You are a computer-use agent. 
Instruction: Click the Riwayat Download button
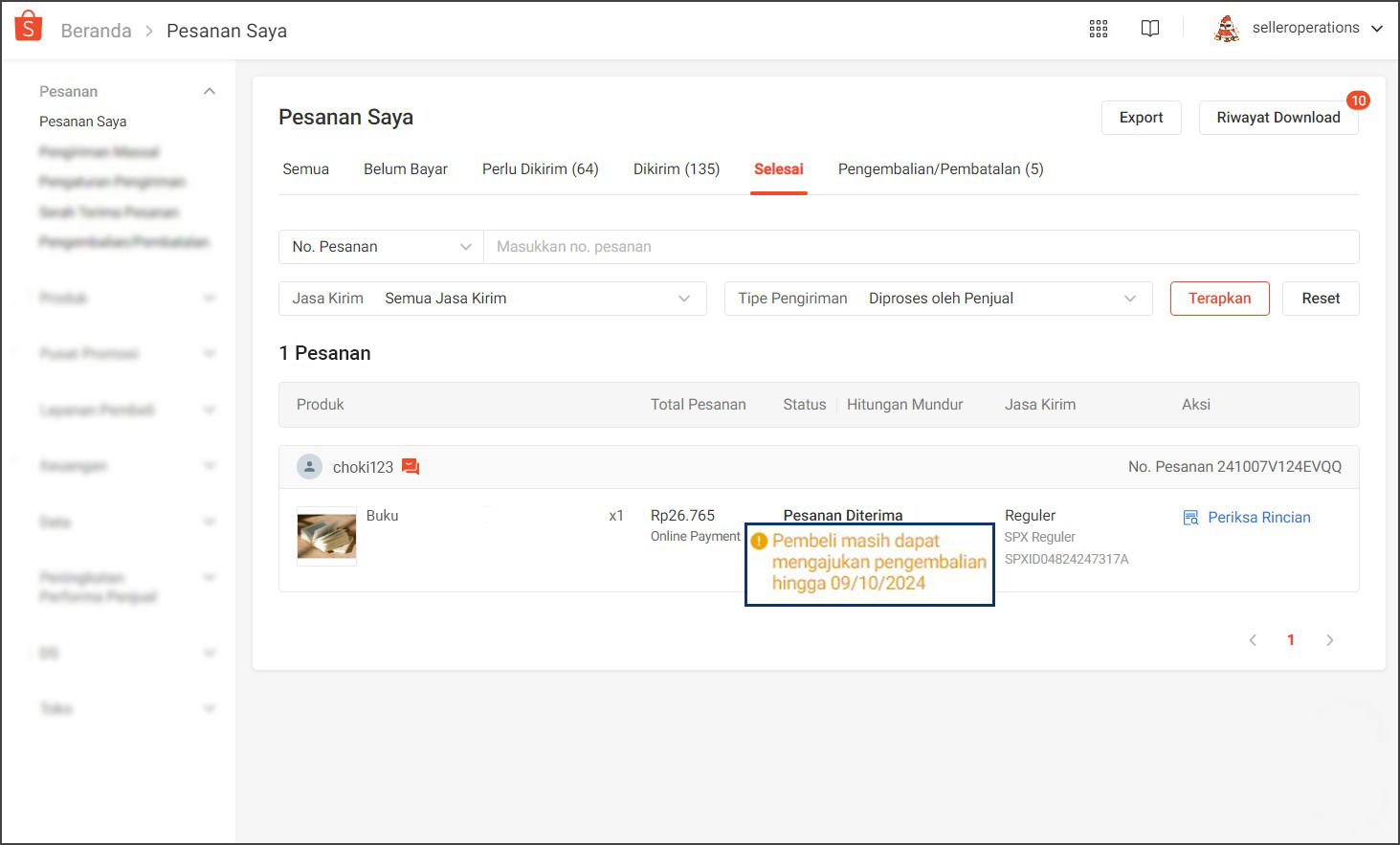click(1278, 118)
